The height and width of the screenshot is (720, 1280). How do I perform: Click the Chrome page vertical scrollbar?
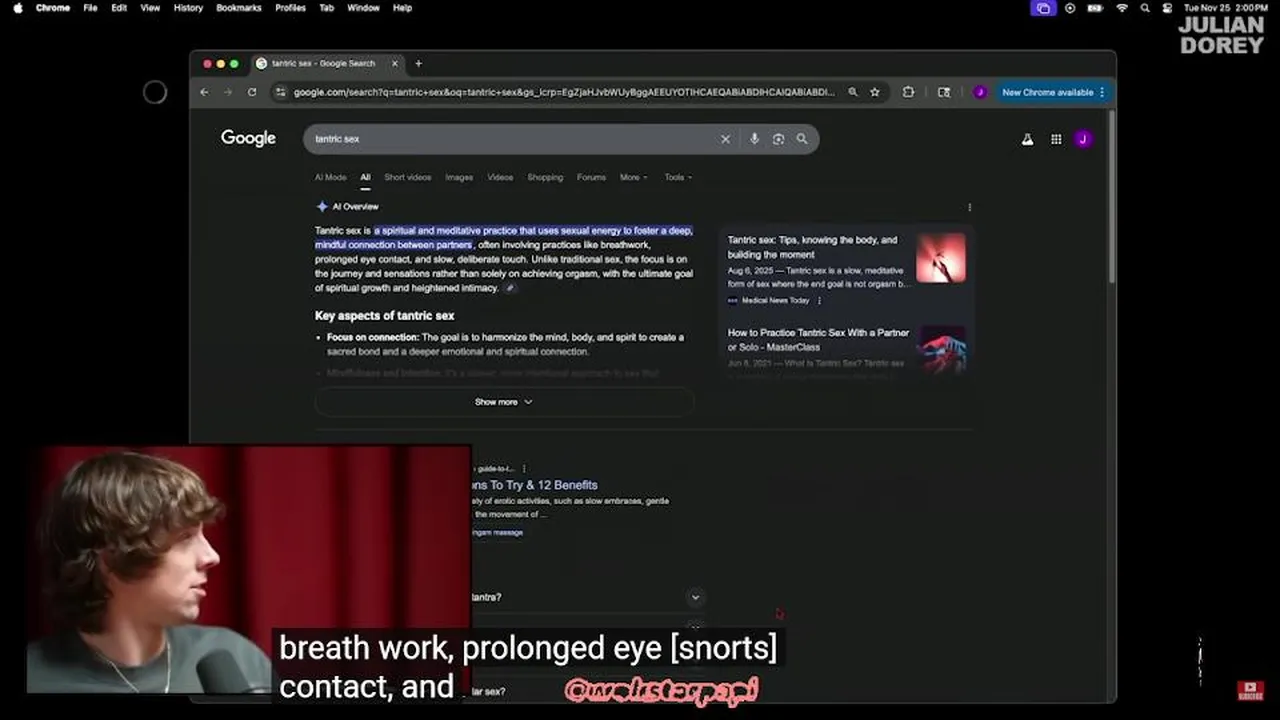click(1111, 195)
